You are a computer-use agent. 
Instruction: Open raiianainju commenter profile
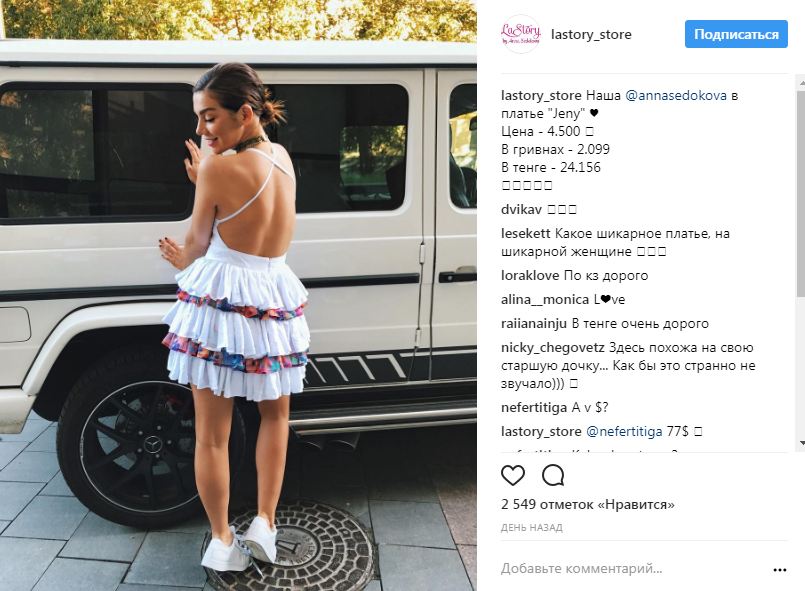coord(534,324)
